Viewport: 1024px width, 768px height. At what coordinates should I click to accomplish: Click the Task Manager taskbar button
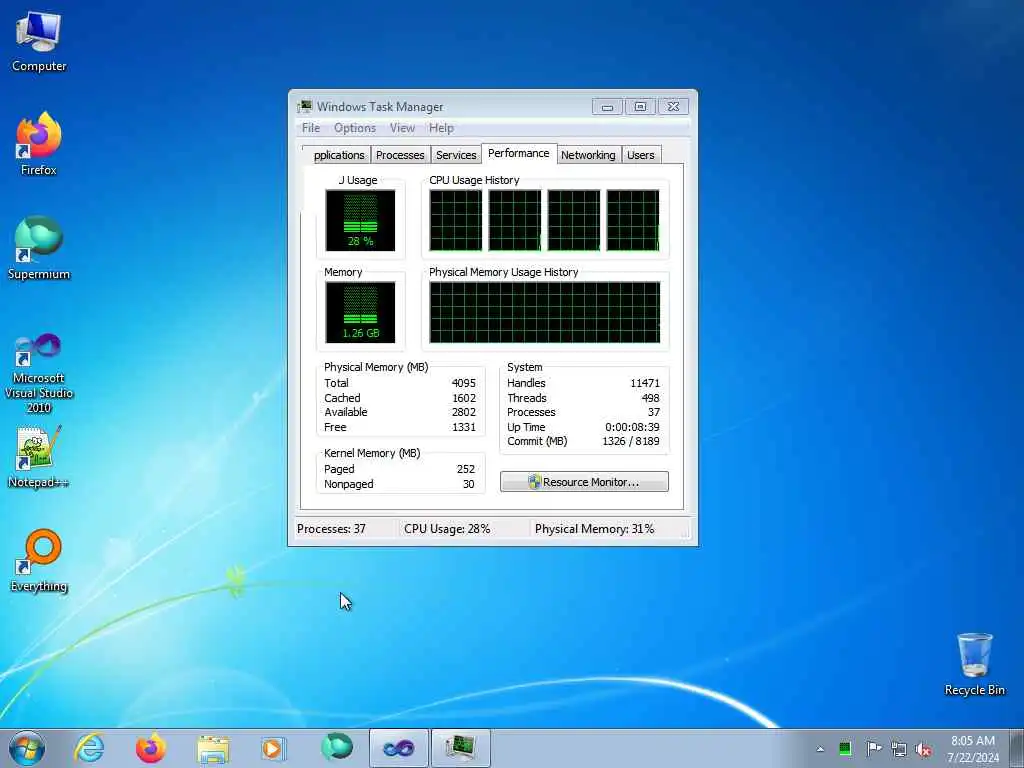(x=460, y=748)
